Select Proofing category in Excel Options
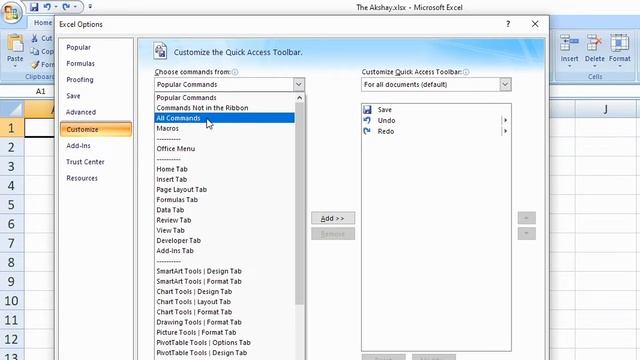 coord(80,80)
